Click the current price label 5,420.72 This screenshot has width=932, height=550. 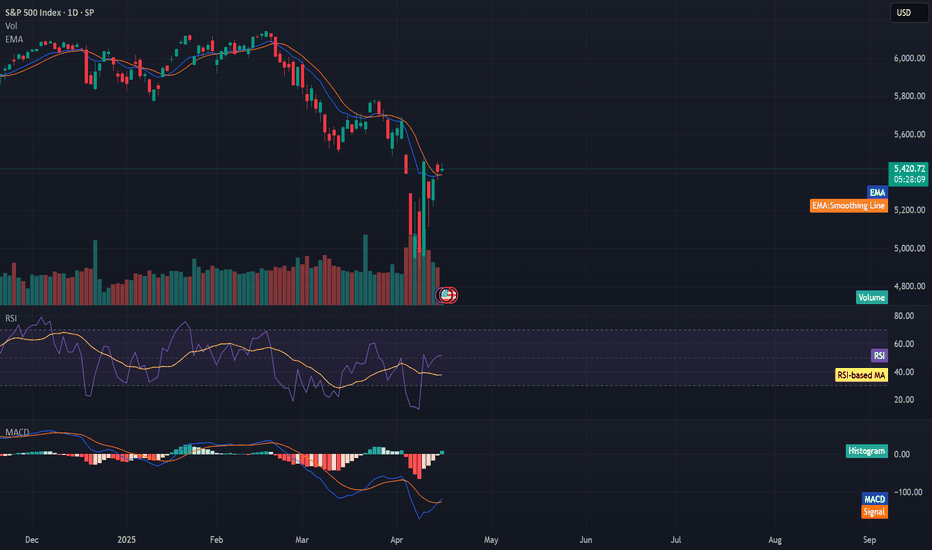[909, 169]
